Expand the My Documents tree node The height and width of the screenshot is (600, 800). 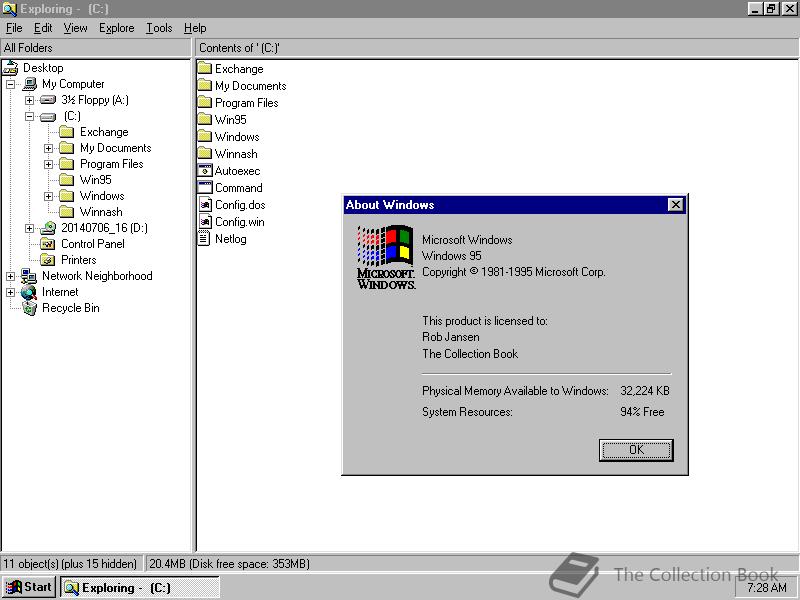48,148
